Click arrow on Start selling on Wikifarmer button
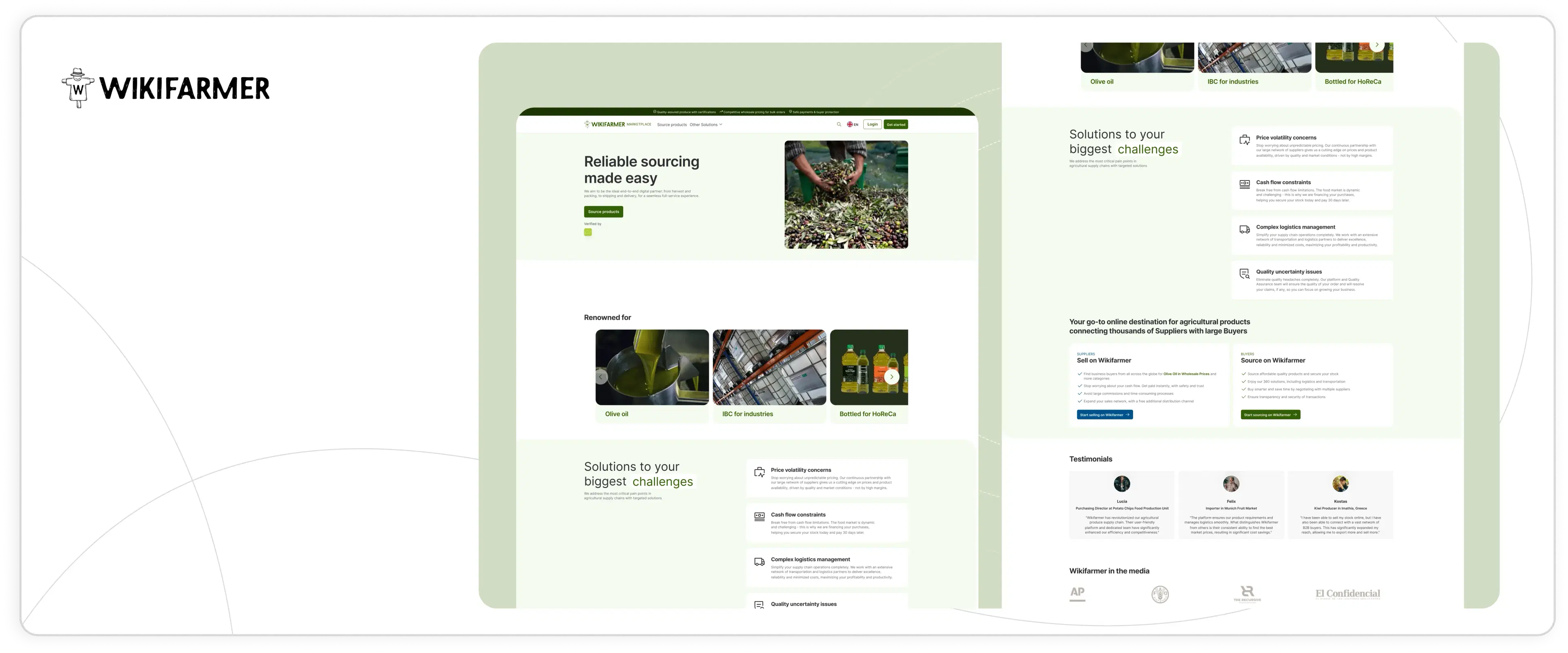The image size is (1568, 653). (x=1127, y=415)
